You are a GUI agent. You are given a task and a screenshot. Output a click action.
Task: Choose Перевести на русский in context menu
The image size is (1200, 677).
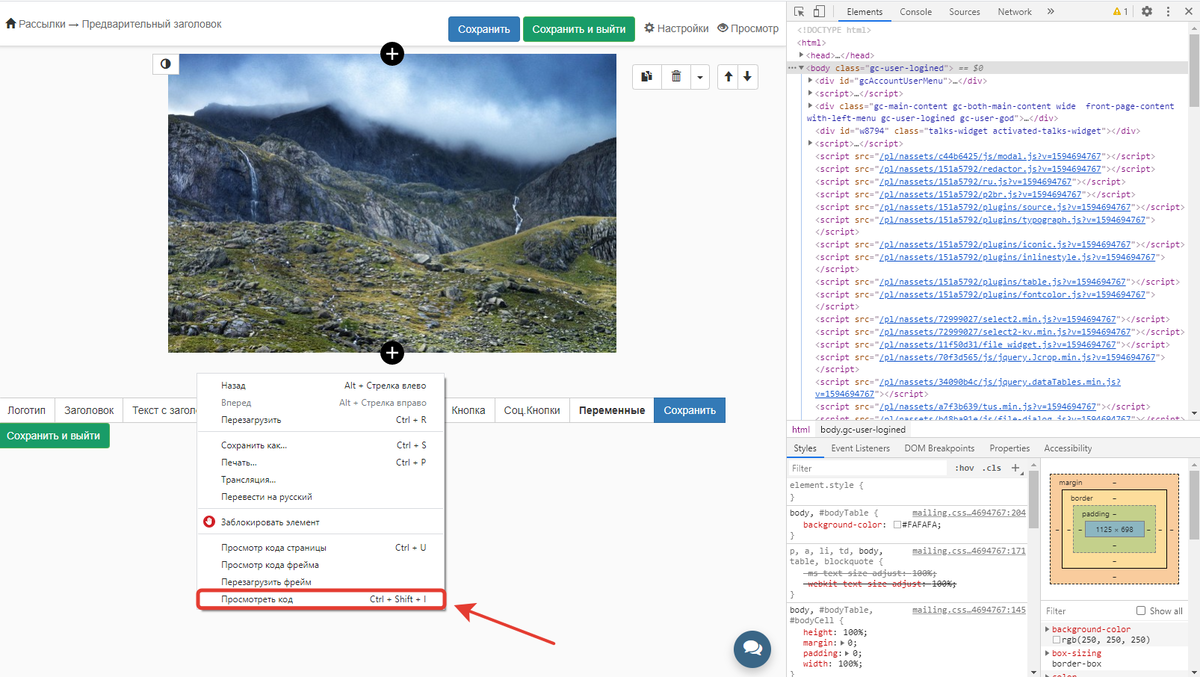[x=320, y=496]
